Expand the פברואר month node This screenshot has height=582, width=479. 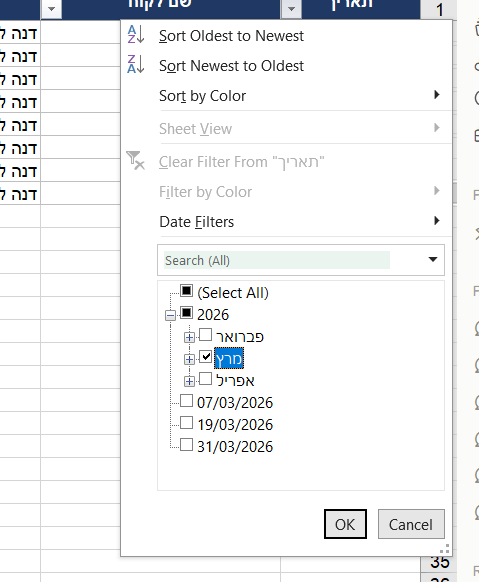189,337
